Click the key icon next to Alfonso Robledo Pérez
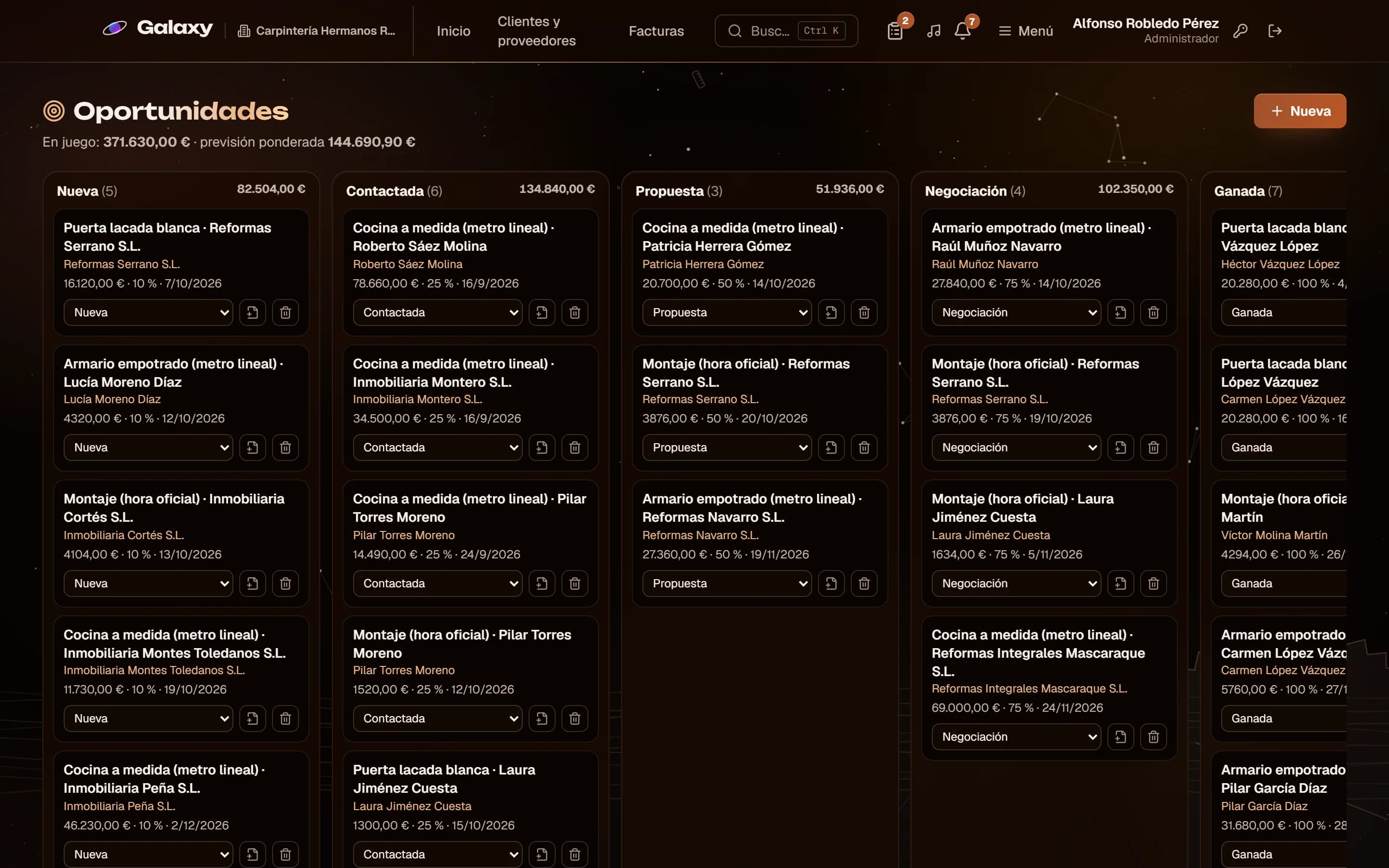Screen dimensions: 1389x868 tap(1240, 31)
